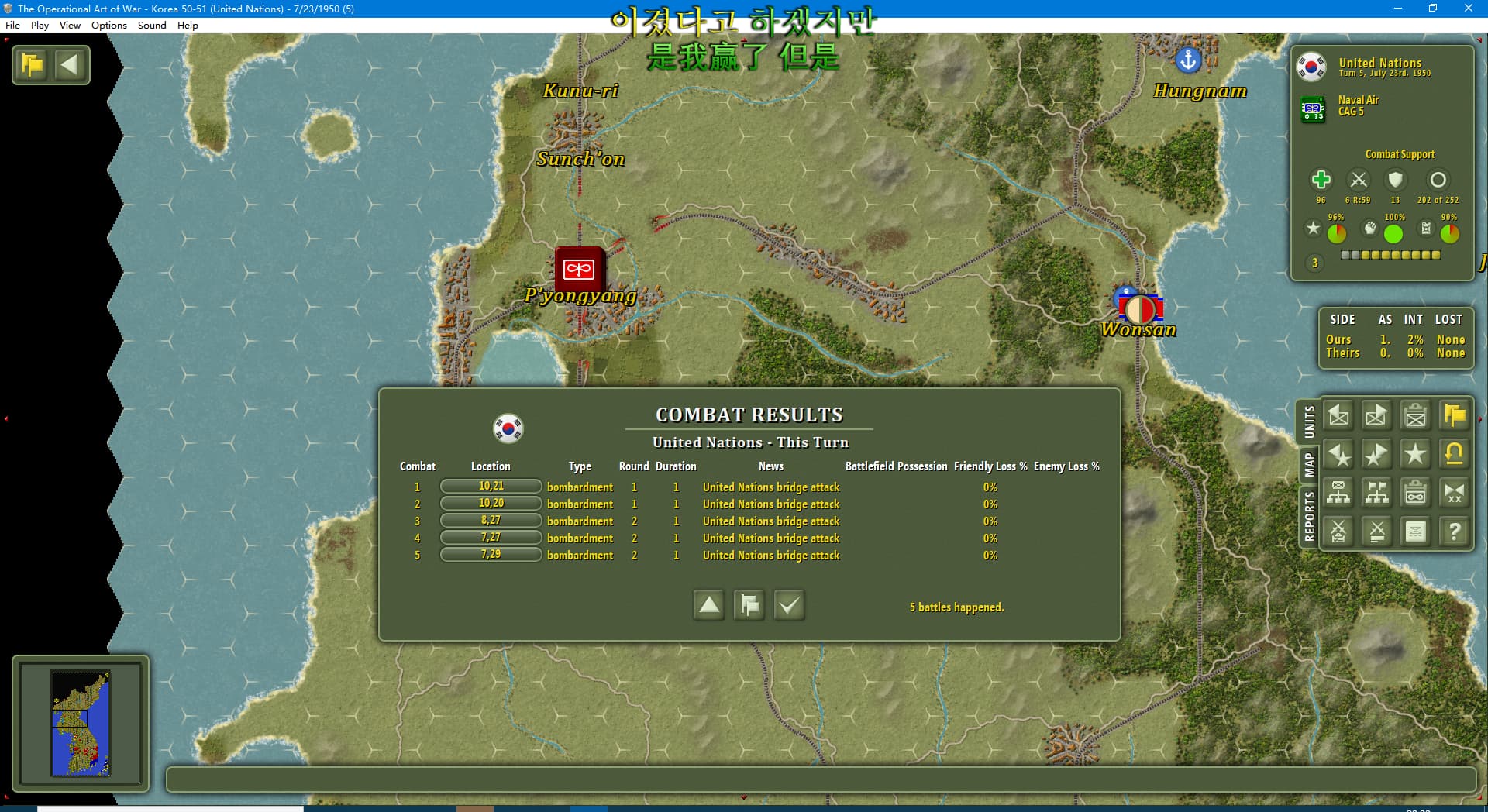Click the crossed swords attack strength icon

point(1358,180)
